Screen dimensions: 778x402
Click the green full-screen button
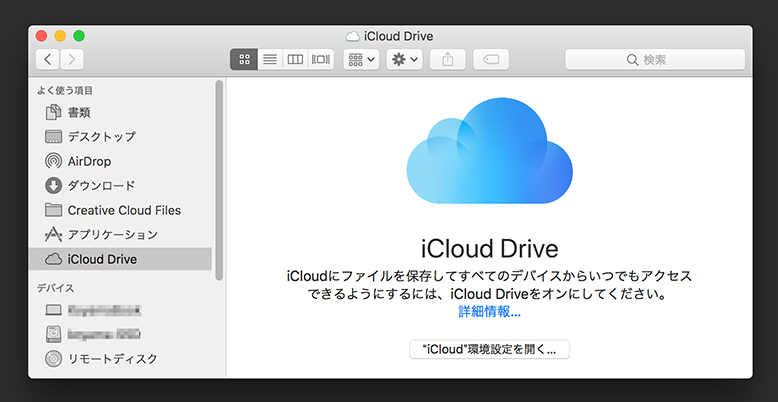[x=79, y=36]
